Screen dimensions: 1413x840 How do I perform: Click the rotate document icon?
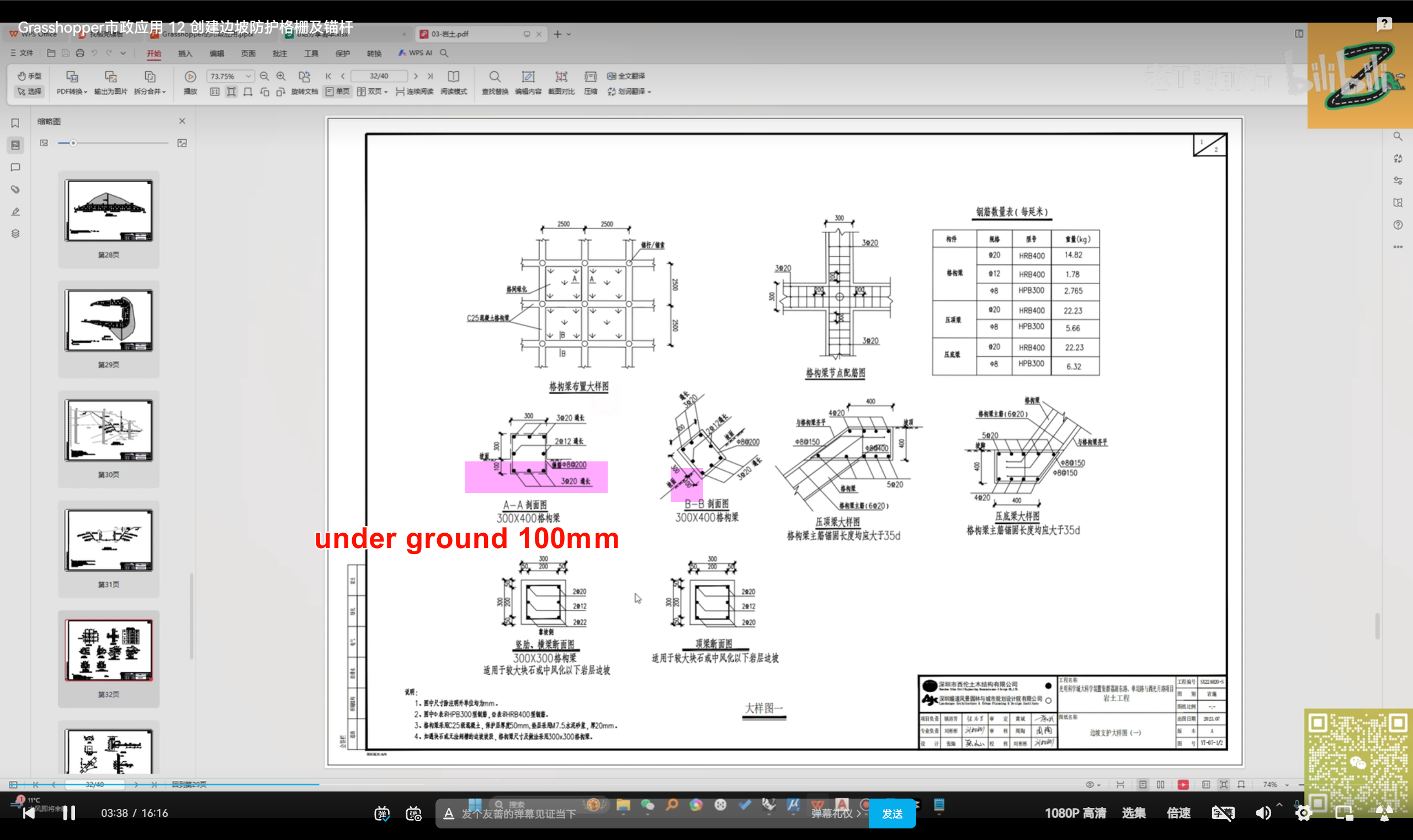coord(305,76)
